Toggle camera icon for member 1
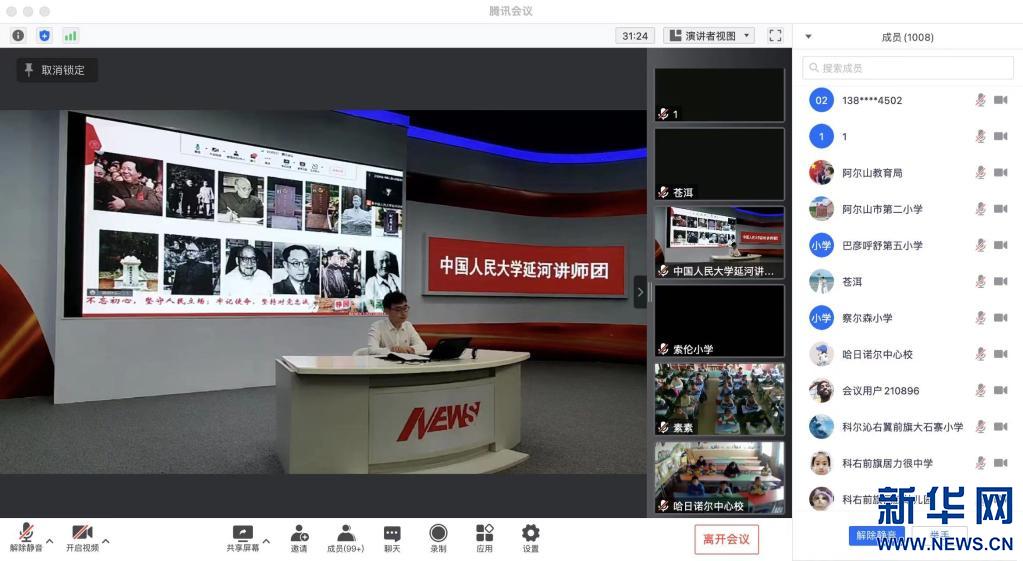This screenshot has height=561, width=1023. pyautogui.click(x=1001, y=136)
